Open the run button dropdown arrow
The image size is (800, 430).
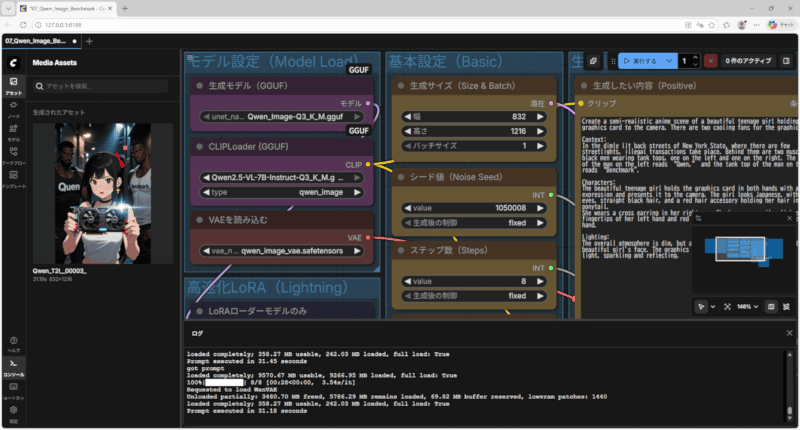[669, 61]
